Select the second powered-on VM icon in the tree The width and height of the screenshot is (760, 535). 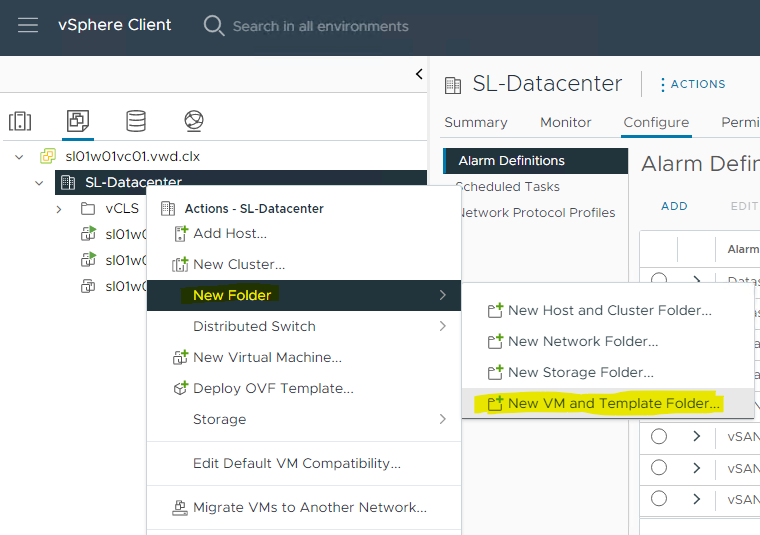[88, 260]
